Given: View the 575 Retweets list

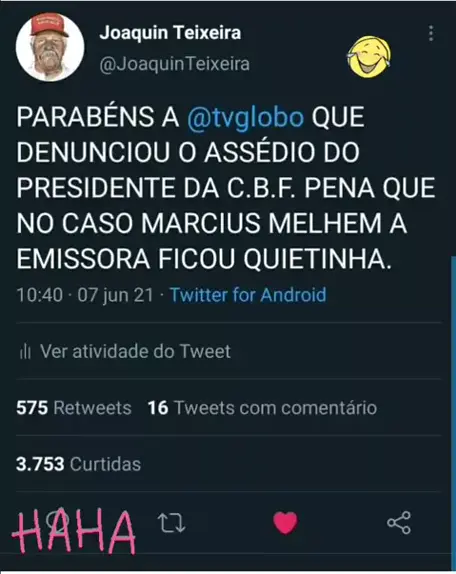Looking at the screenshot, I should coord(74,408).
